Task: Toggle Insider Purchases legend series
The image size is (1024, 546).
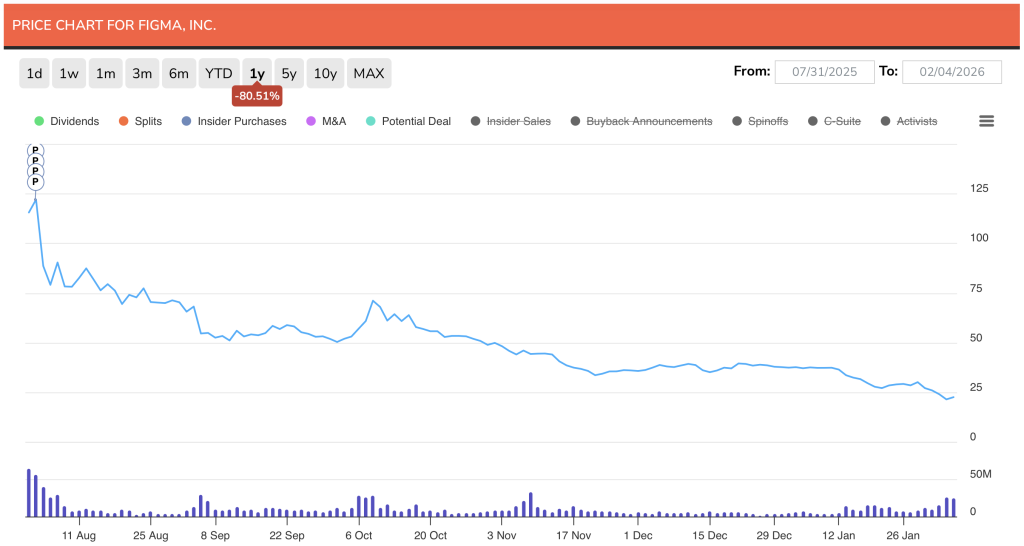Action: (x=234, y=121)
